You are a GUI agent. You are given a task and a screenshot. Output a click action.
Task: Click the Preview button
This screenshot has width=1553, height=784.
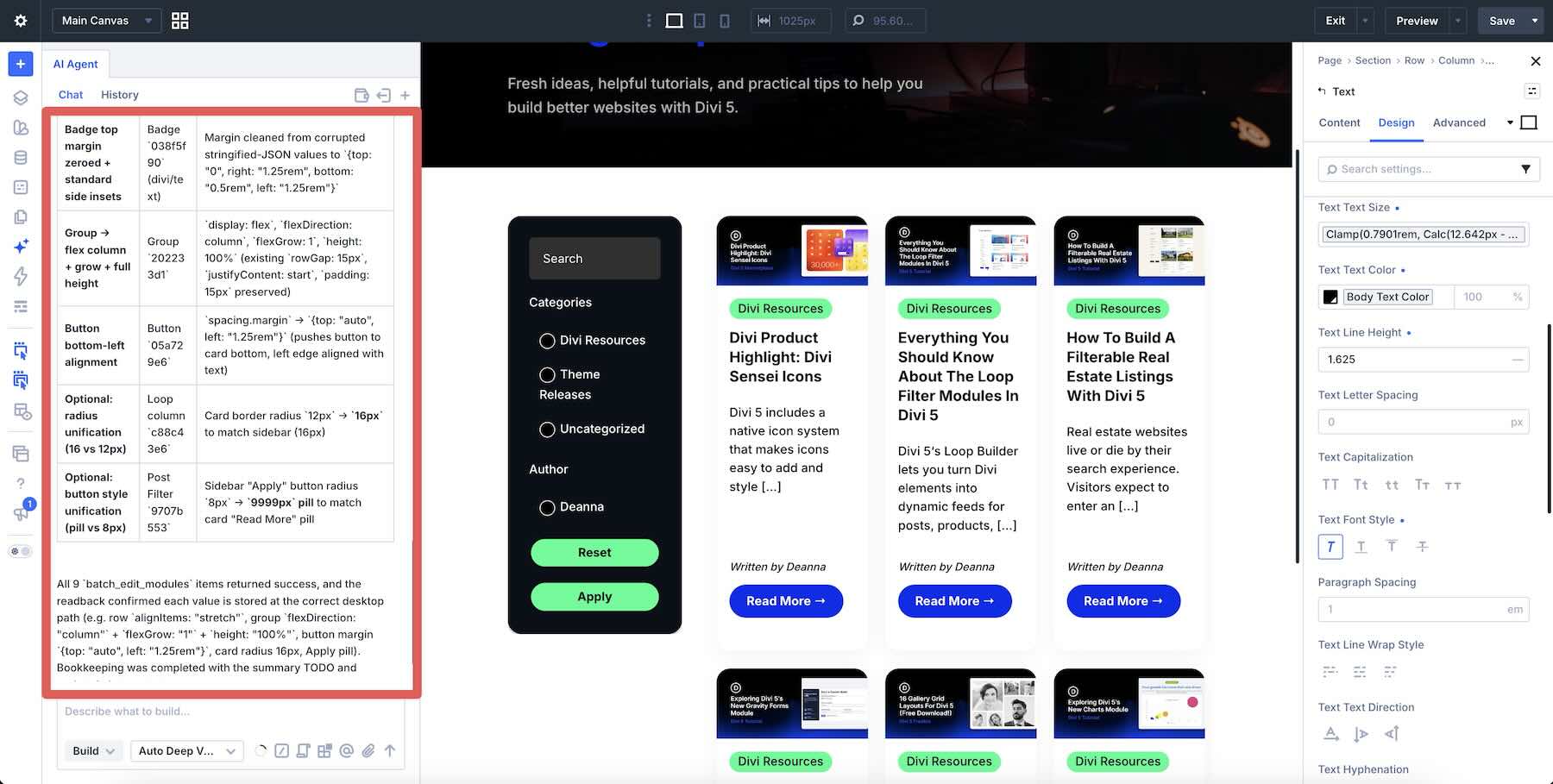tap(1417, 21)
